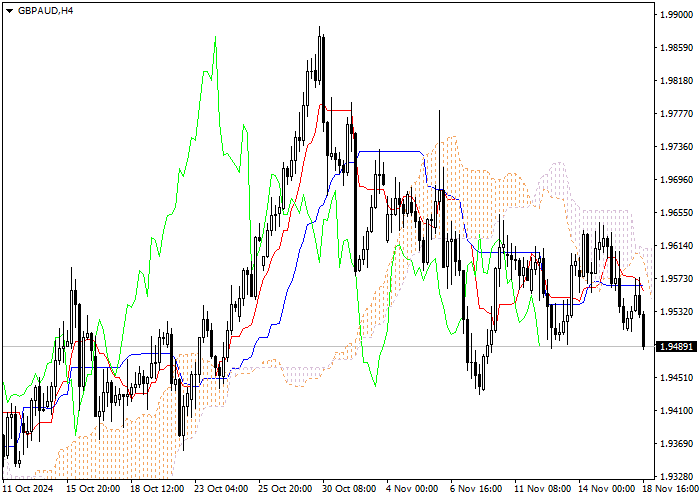Screen dimensions: 700x500
Task: Click the 1.94100 price scale label
Action: click(x=677, y=411)
